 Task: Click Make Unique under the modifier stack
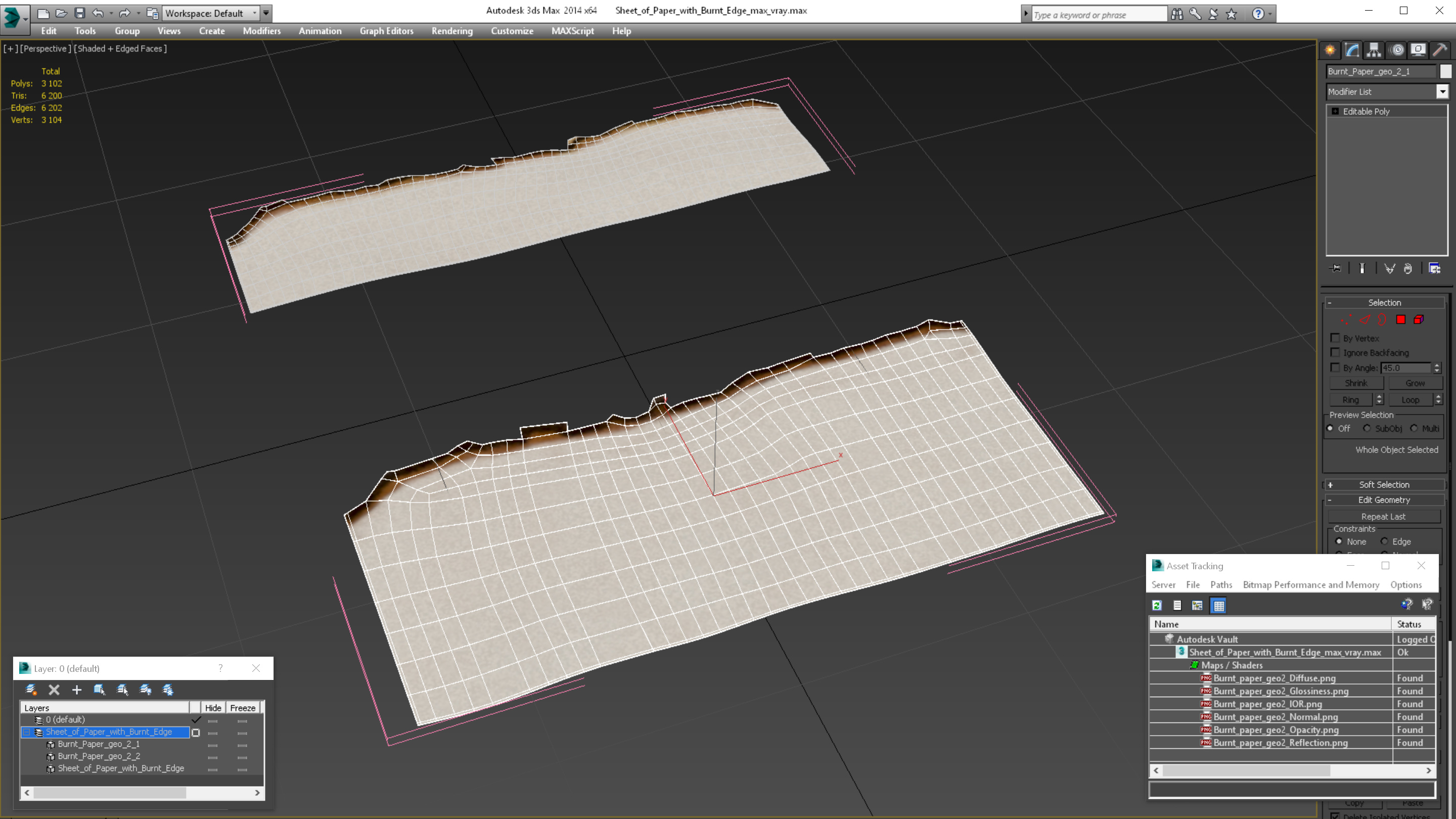coord(1389,268)
